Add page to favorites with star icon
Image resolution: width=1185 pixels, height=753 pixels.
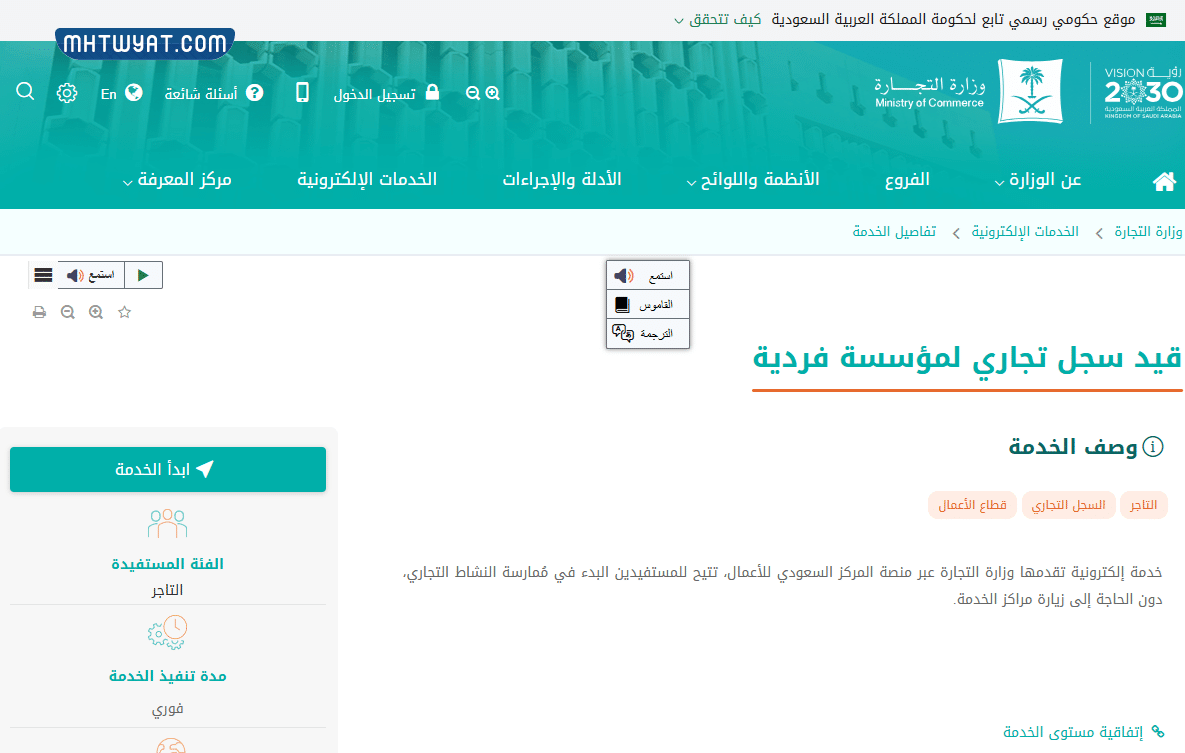[125, 312]
